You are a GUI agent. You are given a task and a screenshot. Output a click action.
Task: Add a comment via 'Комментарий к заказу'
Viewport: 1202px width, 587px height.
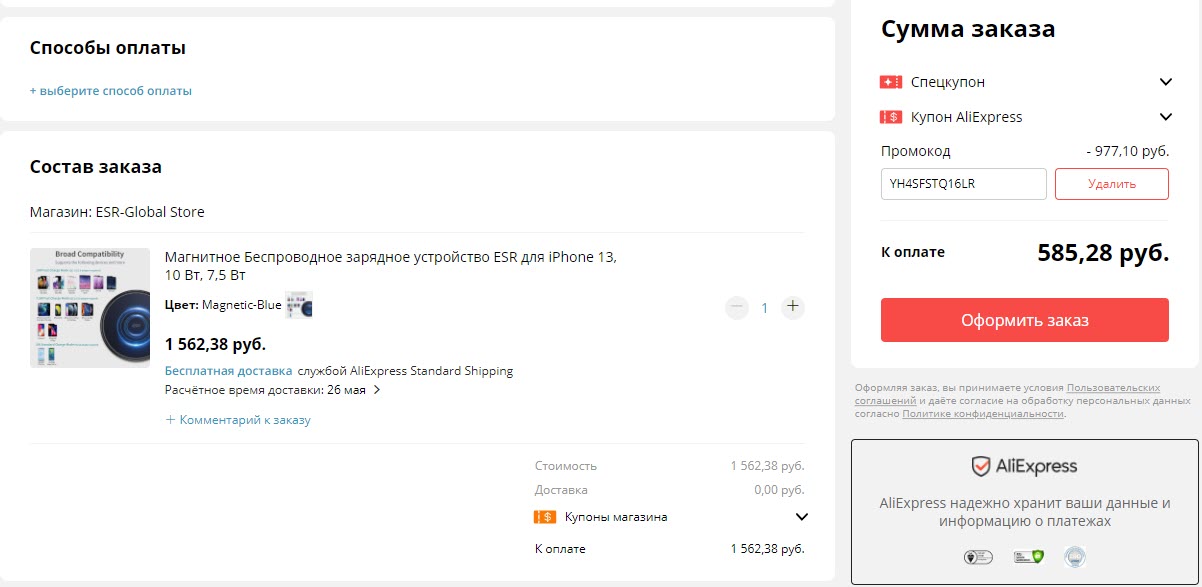(x=238, y=420)
